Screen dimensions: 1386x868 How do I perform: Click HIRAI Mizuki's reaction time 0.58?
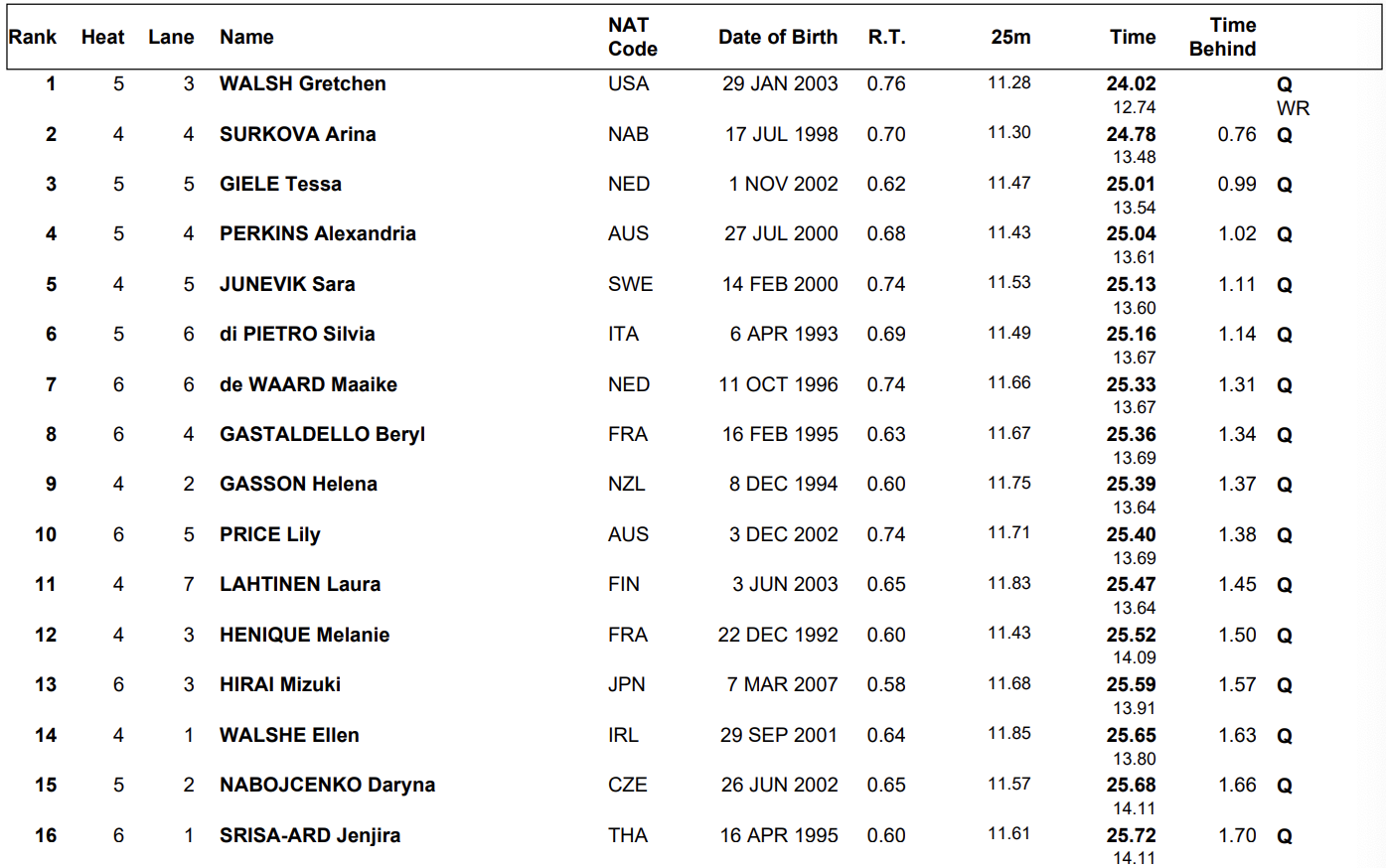[885, 684]
